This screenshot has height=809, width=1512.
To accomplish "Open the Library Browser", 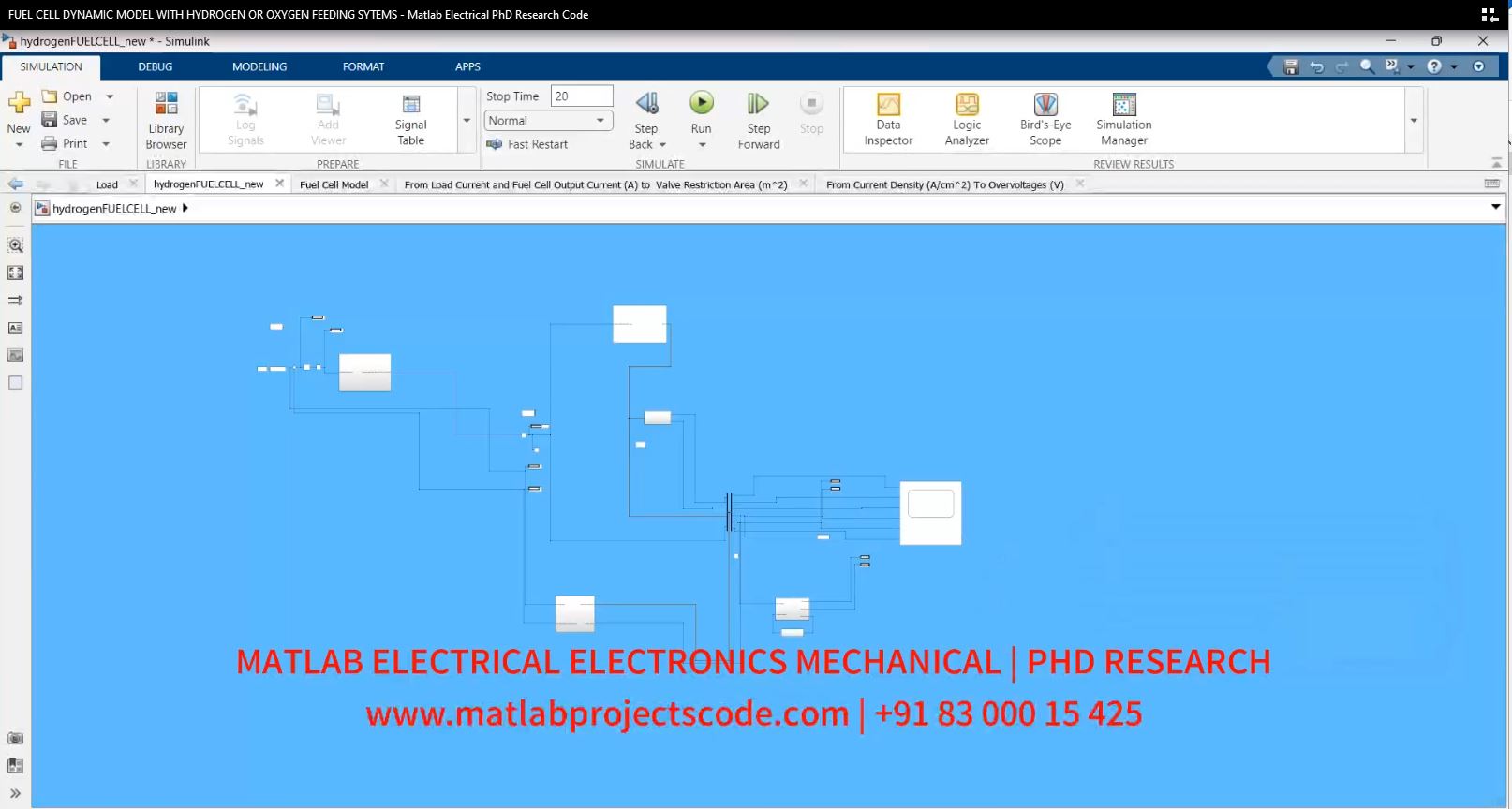I will tap(166, 121).
